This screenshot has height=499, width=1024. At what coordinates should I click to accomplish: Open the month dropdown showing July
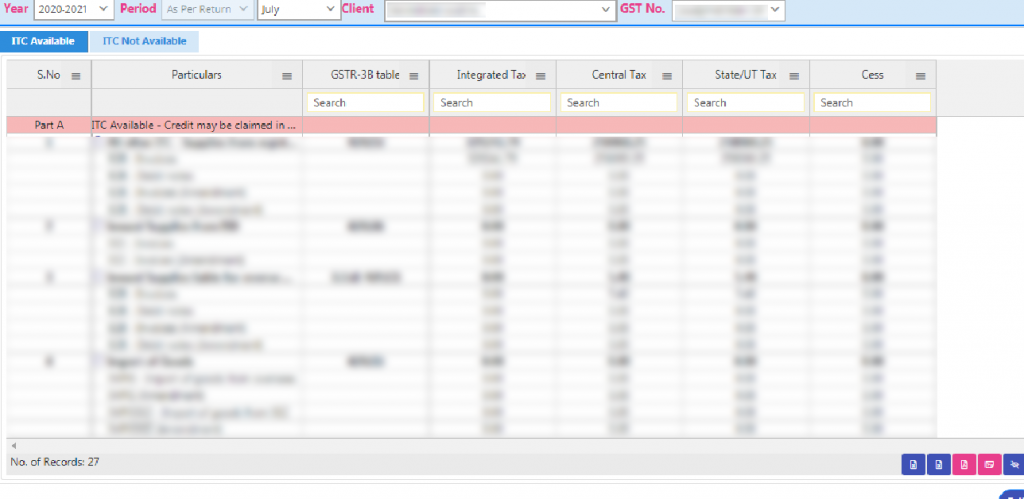(299, 10)
